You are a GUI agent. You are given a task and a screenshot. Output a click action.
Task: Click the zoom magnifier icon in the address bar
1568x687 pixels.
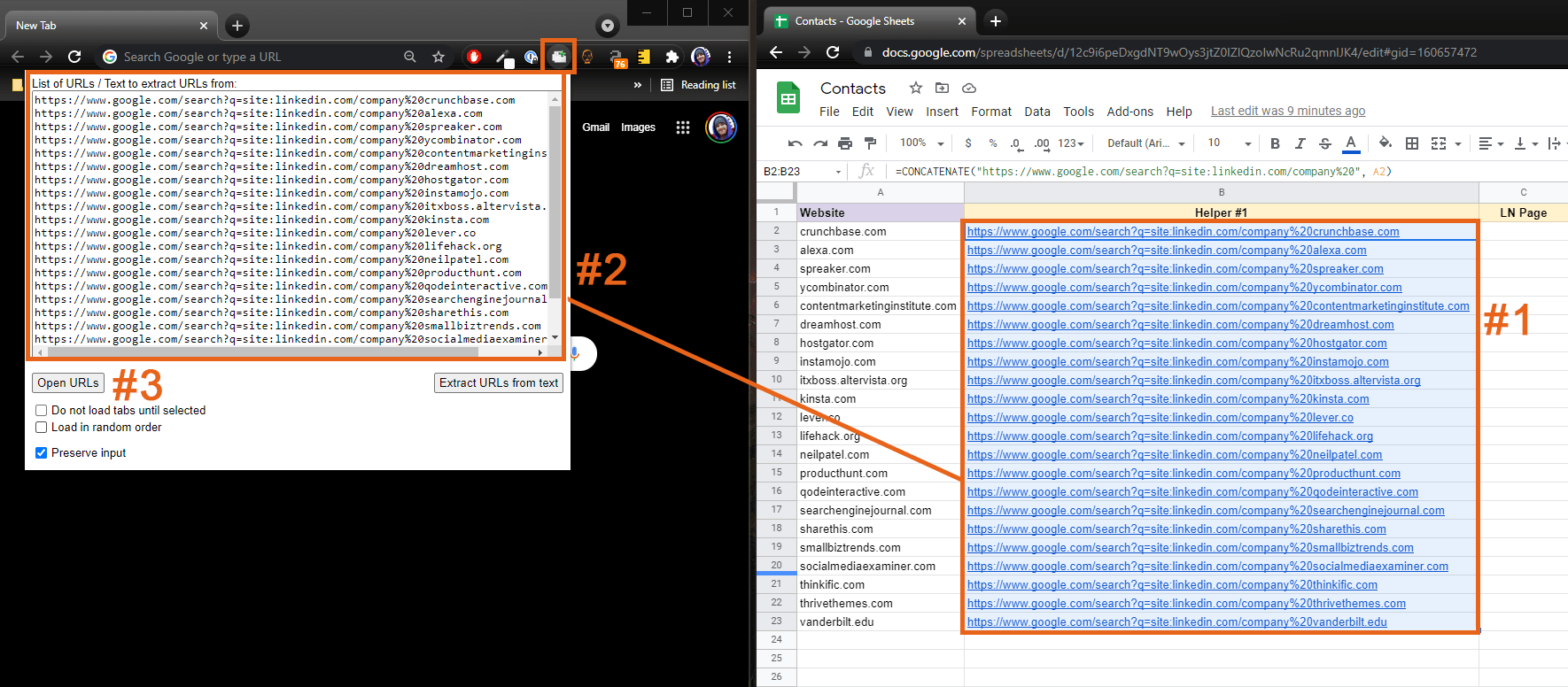click(x=410, y=57)
